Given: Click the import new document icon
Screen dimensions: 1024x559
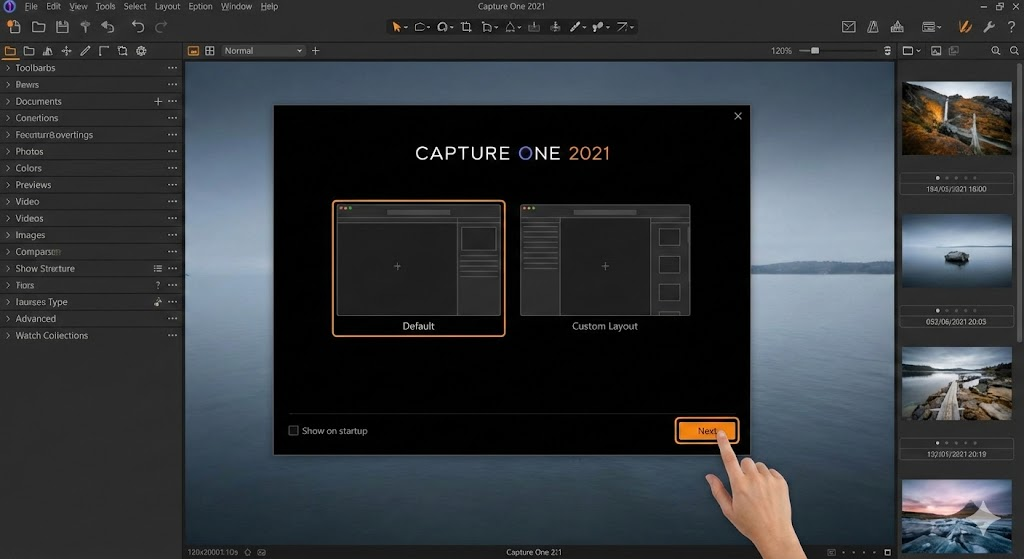Looking at the screenshot, I should click(x=14, y=27).
